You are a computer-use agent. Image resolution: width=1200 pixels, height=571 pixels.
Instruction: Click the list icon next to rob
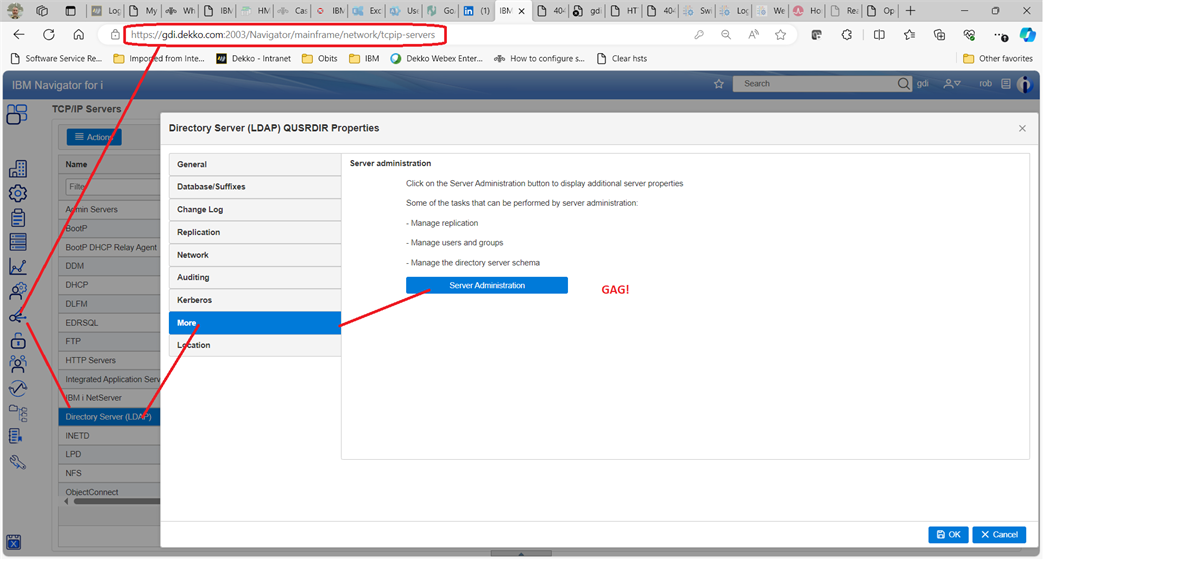1005,84
